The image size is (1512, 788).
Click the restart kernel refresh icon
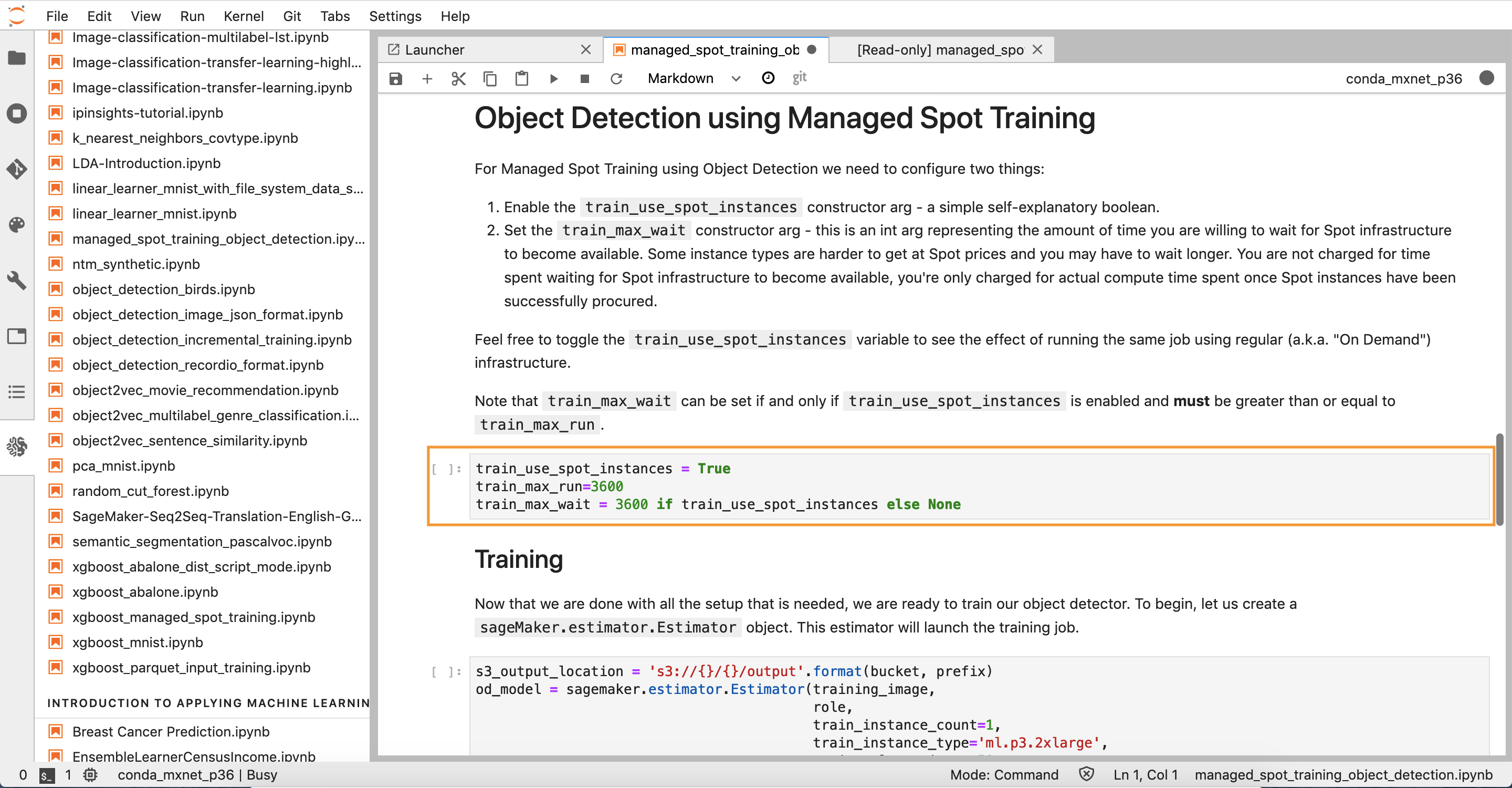(x=617, y=78)
